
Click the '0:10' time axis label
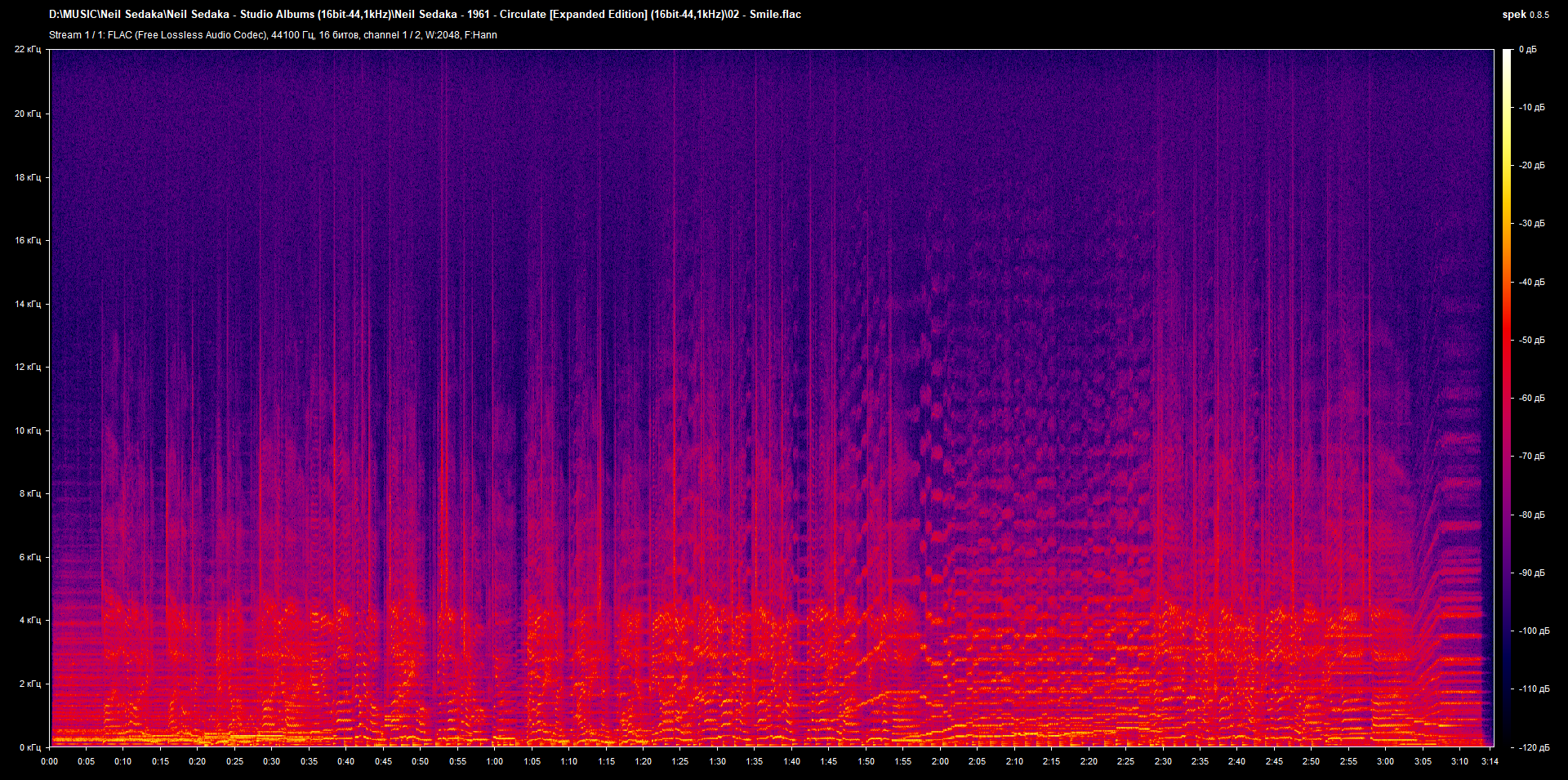point(123,761)
